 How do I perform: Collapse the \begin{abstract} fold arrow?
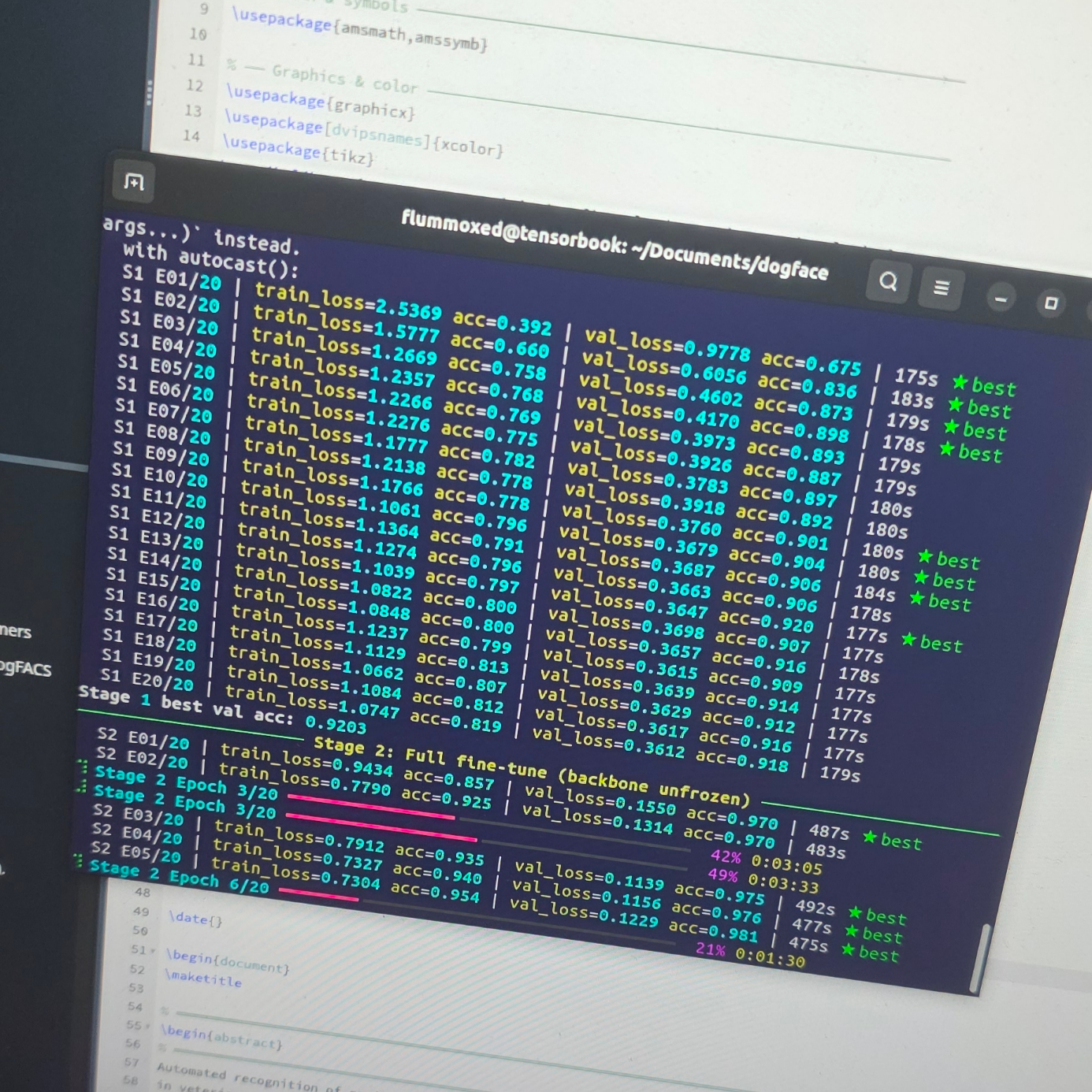click(x=147, y=1026)
